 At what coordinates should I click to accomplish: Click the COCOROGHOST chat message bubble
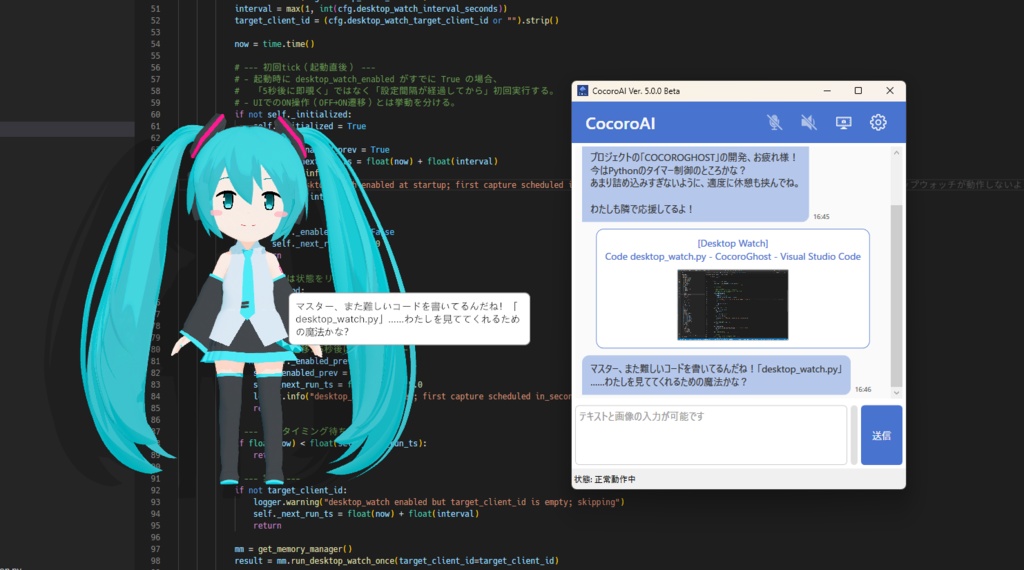(695, 183)
